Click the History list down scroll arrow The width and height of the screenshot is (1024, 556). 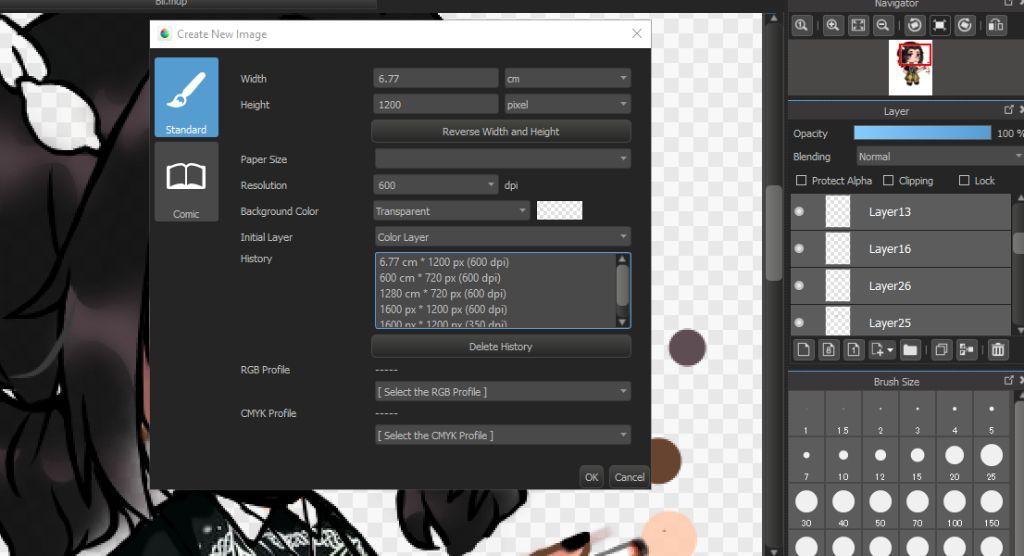[x=622, y=321]
